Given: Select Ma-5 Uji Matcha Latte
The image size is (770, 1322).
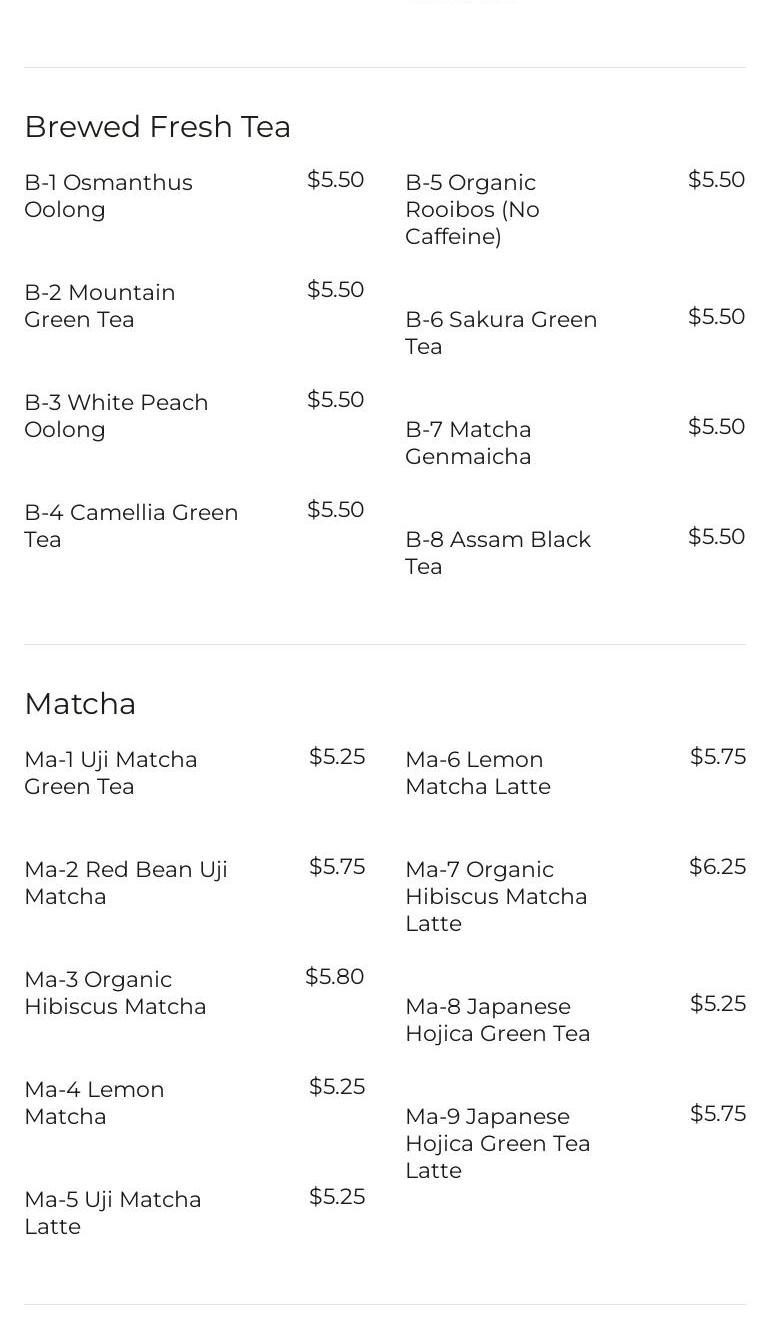Looking at the screenshot, I should 112,1213.
